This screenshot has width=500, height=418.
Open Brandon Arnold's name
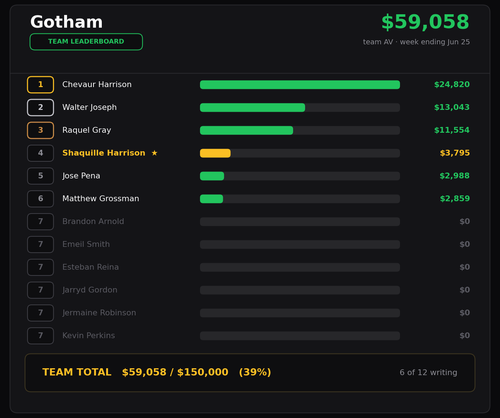coord(93,222)
